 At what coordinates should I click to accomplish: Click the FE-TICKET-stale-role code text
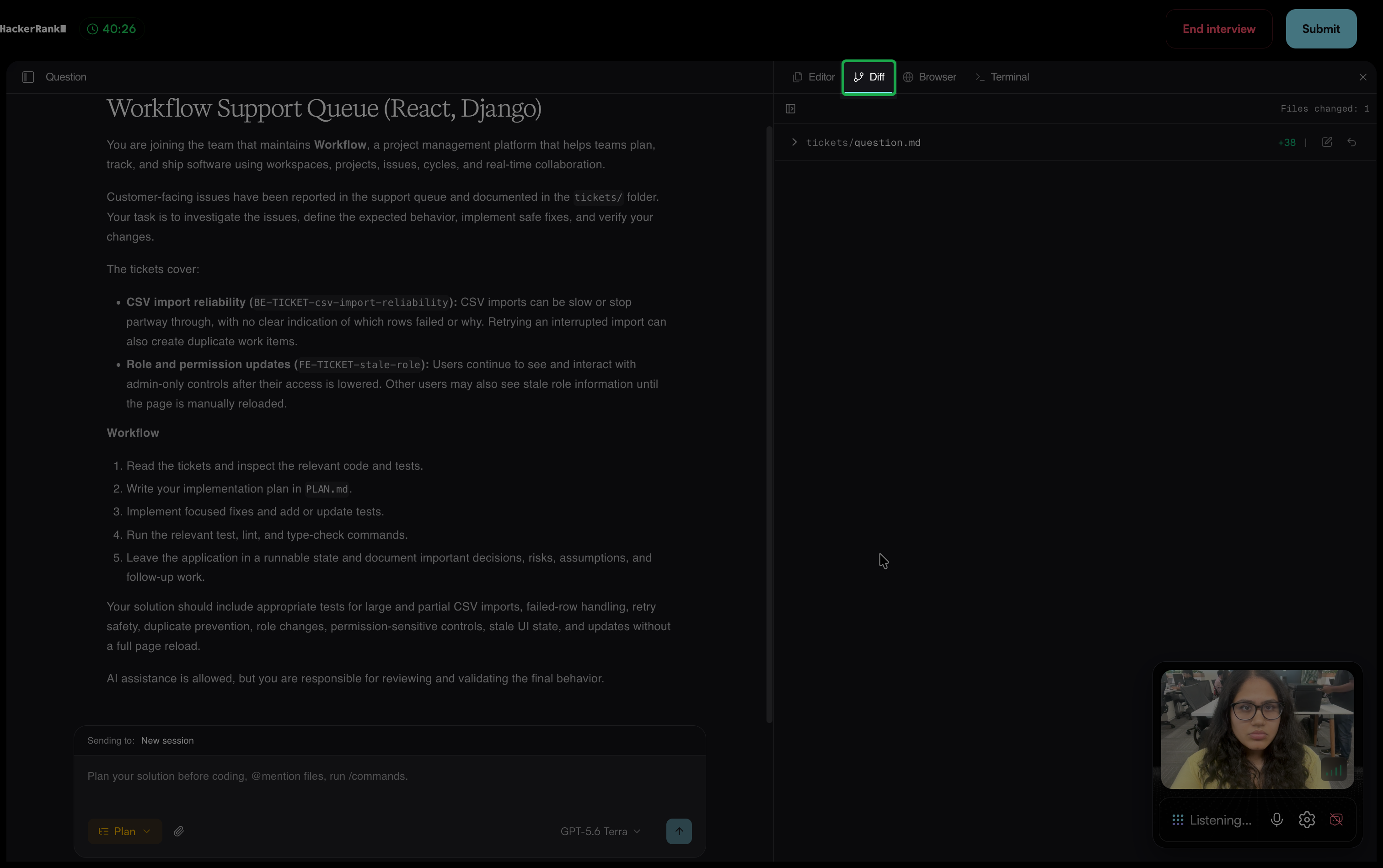coord(360,364)
